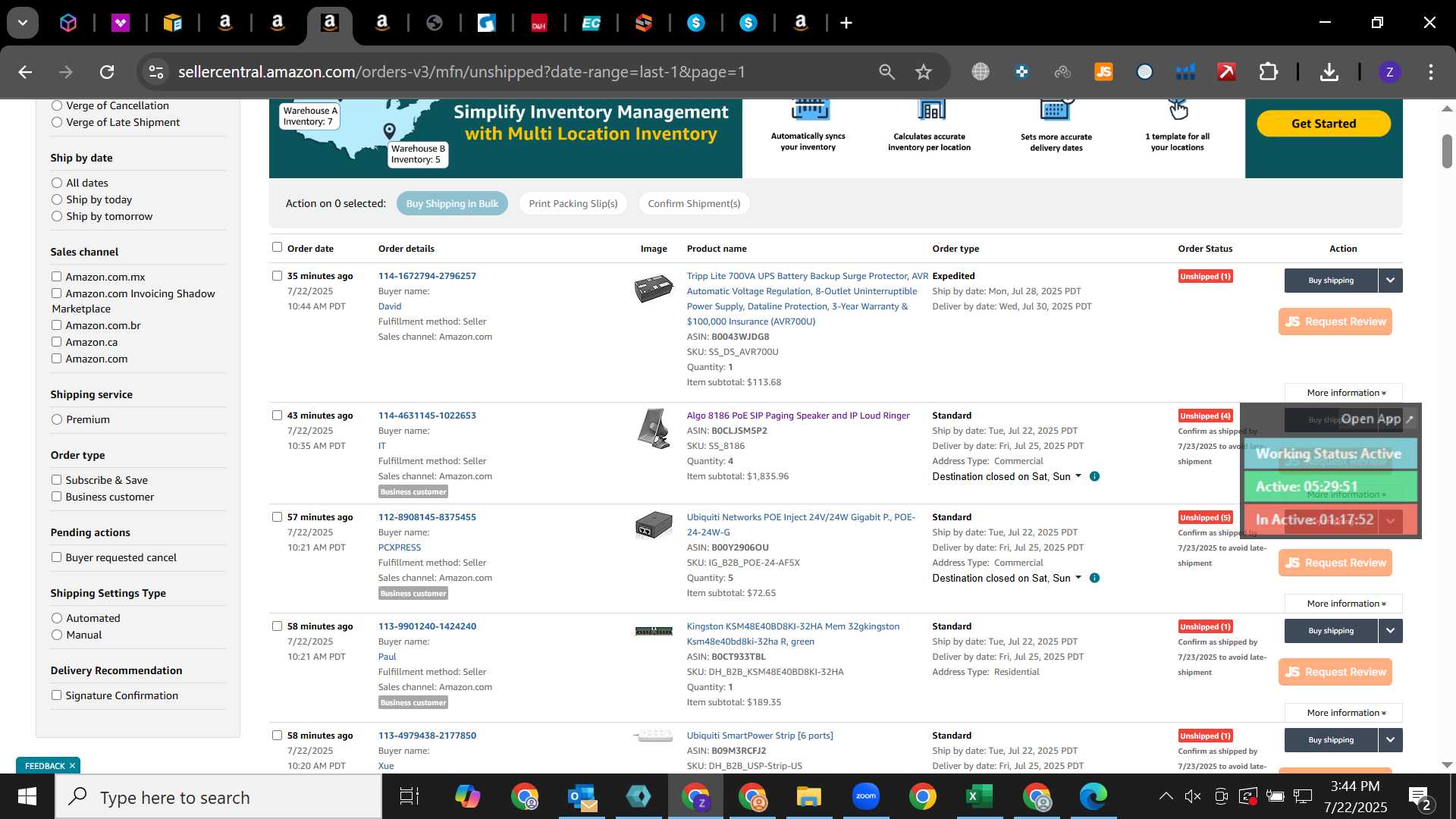The width and height of the screenshot is (1456, 819).
Task: Switch to the pink-icon second browser tab
Action: pyautogui.click(x=121, y=24)
